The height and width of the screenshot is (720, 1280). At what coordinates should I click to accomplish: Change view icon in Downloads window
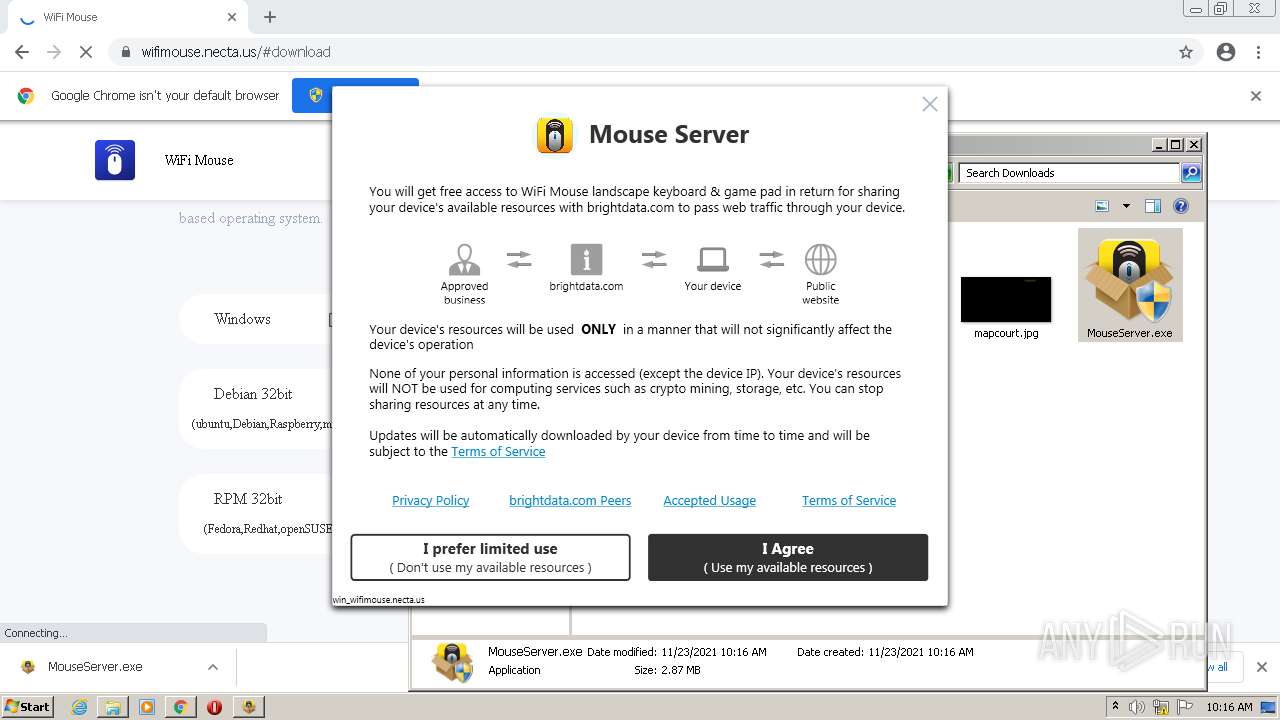pyautogui.click(x=1102, y=206)
